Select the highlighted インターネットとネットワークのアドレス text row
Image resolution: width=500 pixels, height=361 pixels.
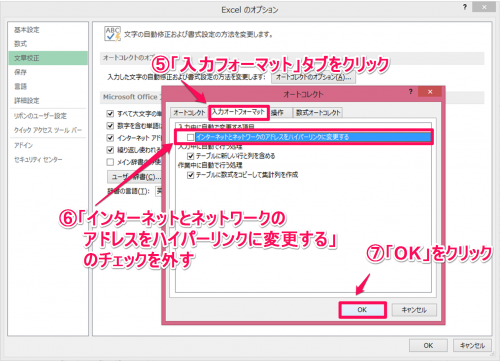click(313, 137)
